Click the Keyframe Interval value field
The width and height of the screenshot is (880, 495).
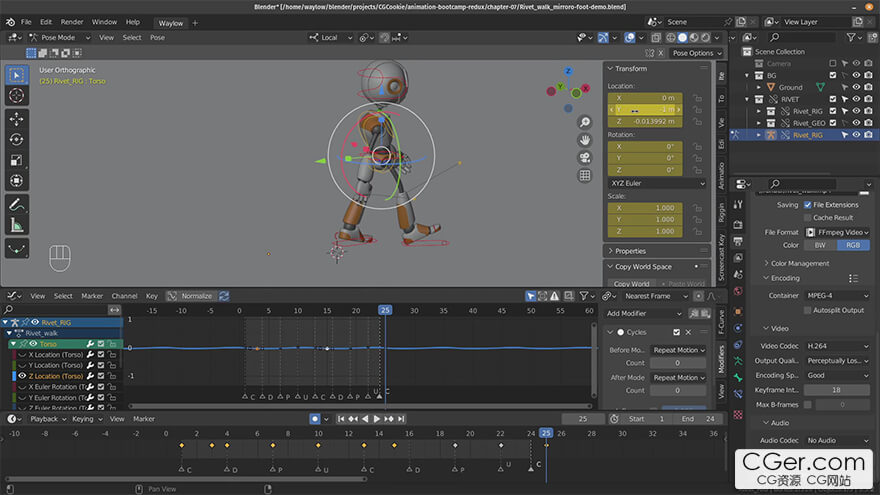pos(837,390)
